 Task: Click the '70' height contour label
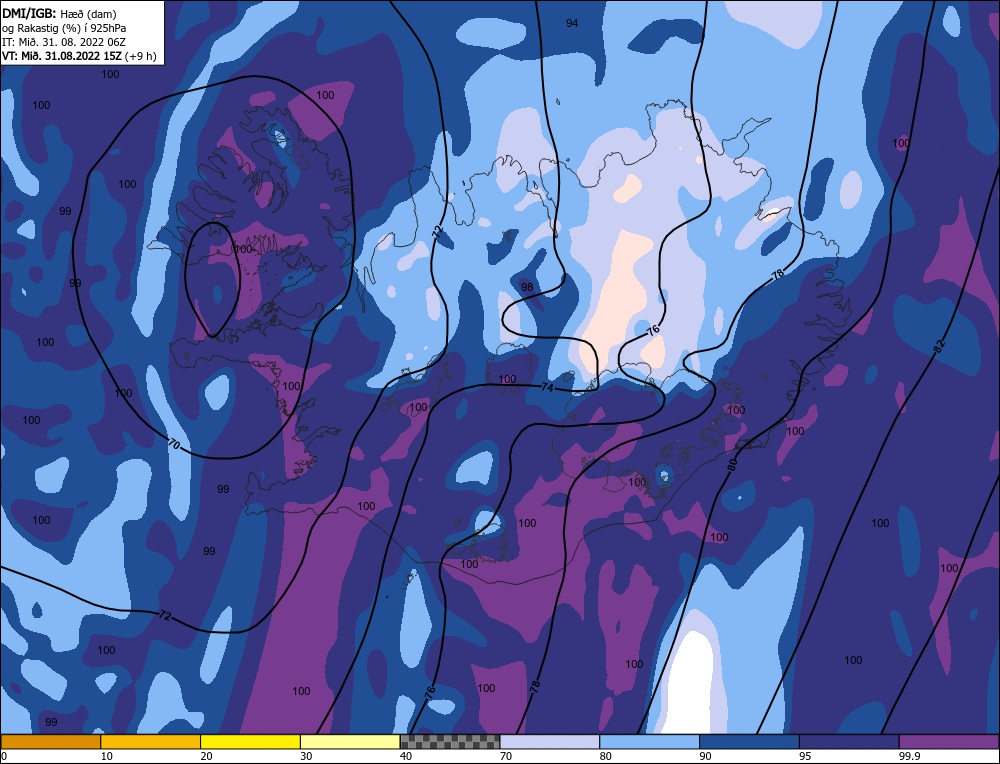174,443
